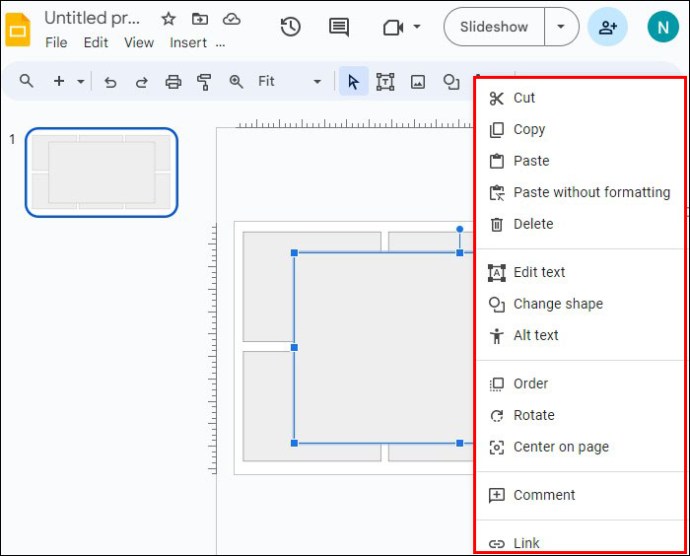Select slide 1 thumbnail in filmstrip

click(x=102, y=172)
